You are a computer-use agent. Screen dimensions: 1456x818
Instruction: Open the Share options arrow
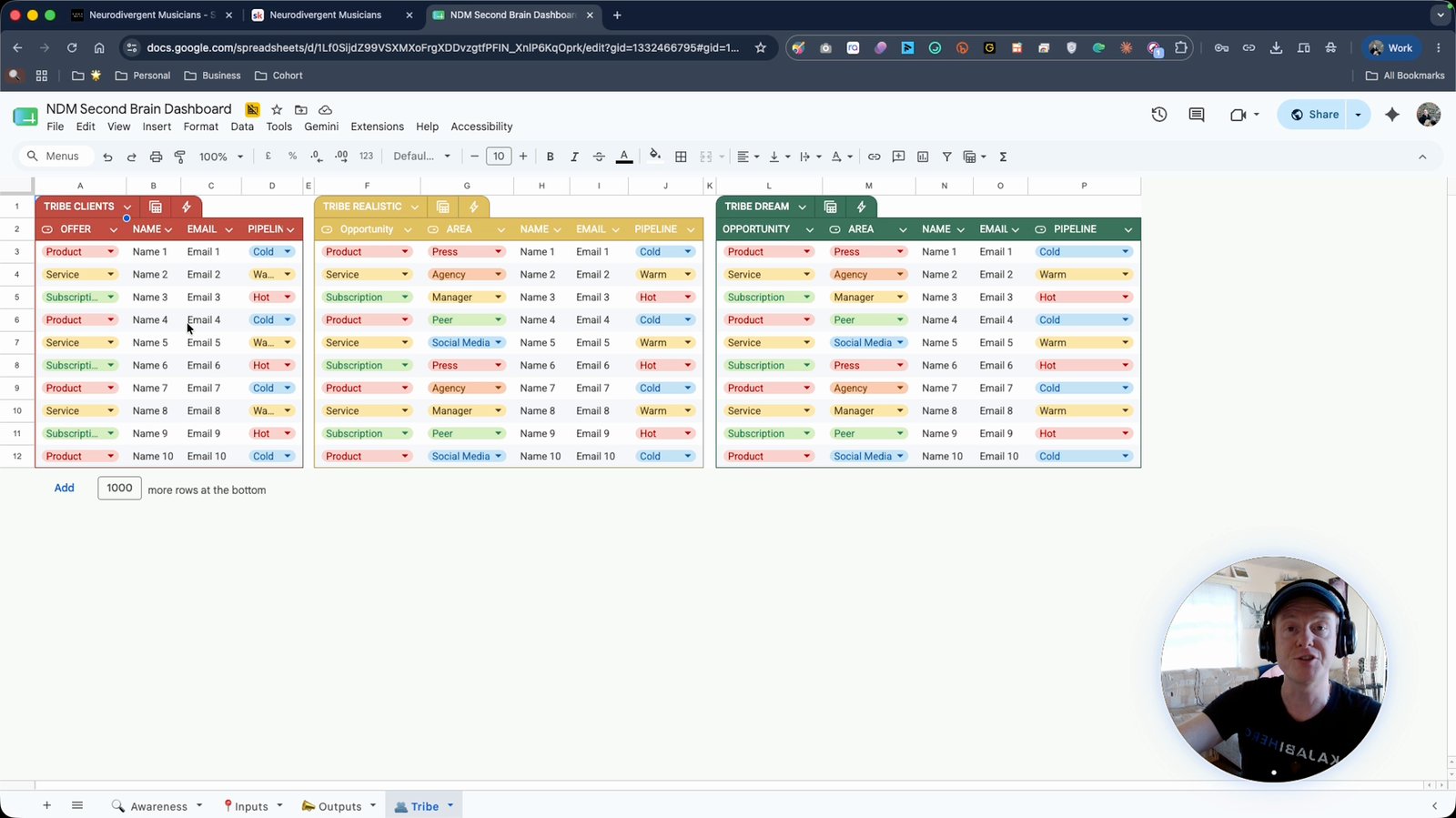tap(1358, 115)
